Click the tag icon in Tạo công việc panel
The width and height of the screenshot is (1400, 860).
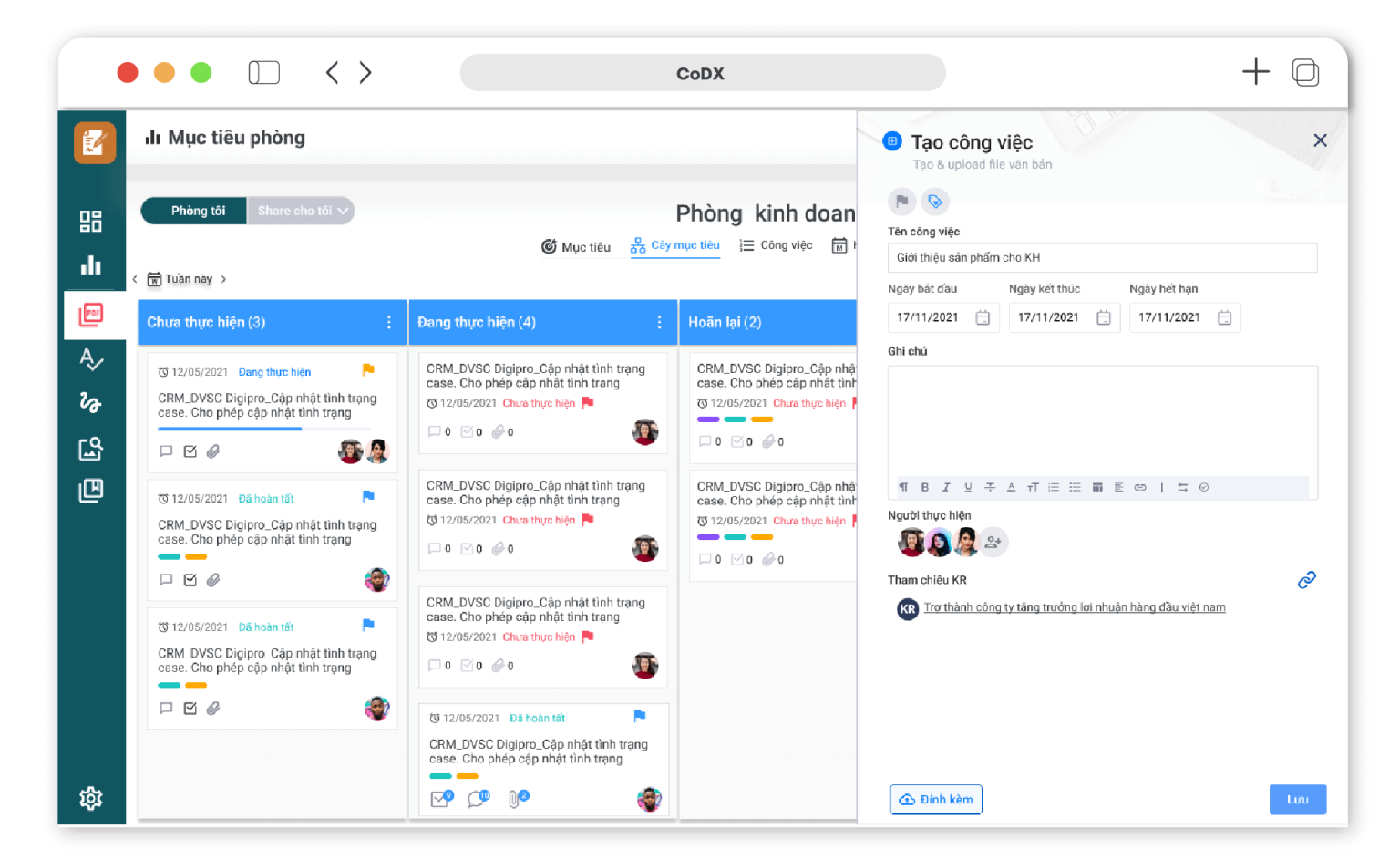[934, 201]
